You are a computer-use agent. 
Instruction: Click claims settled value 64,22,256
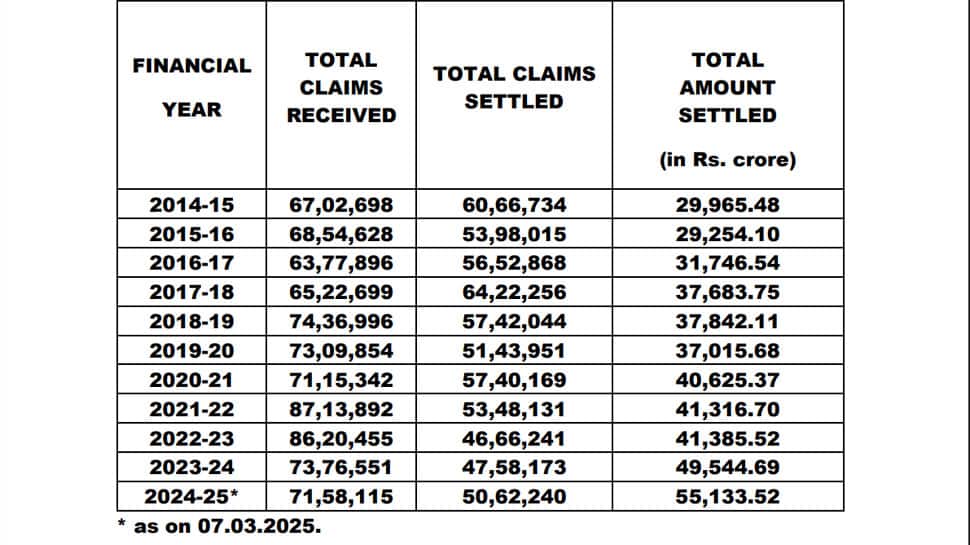click(514, 292)
